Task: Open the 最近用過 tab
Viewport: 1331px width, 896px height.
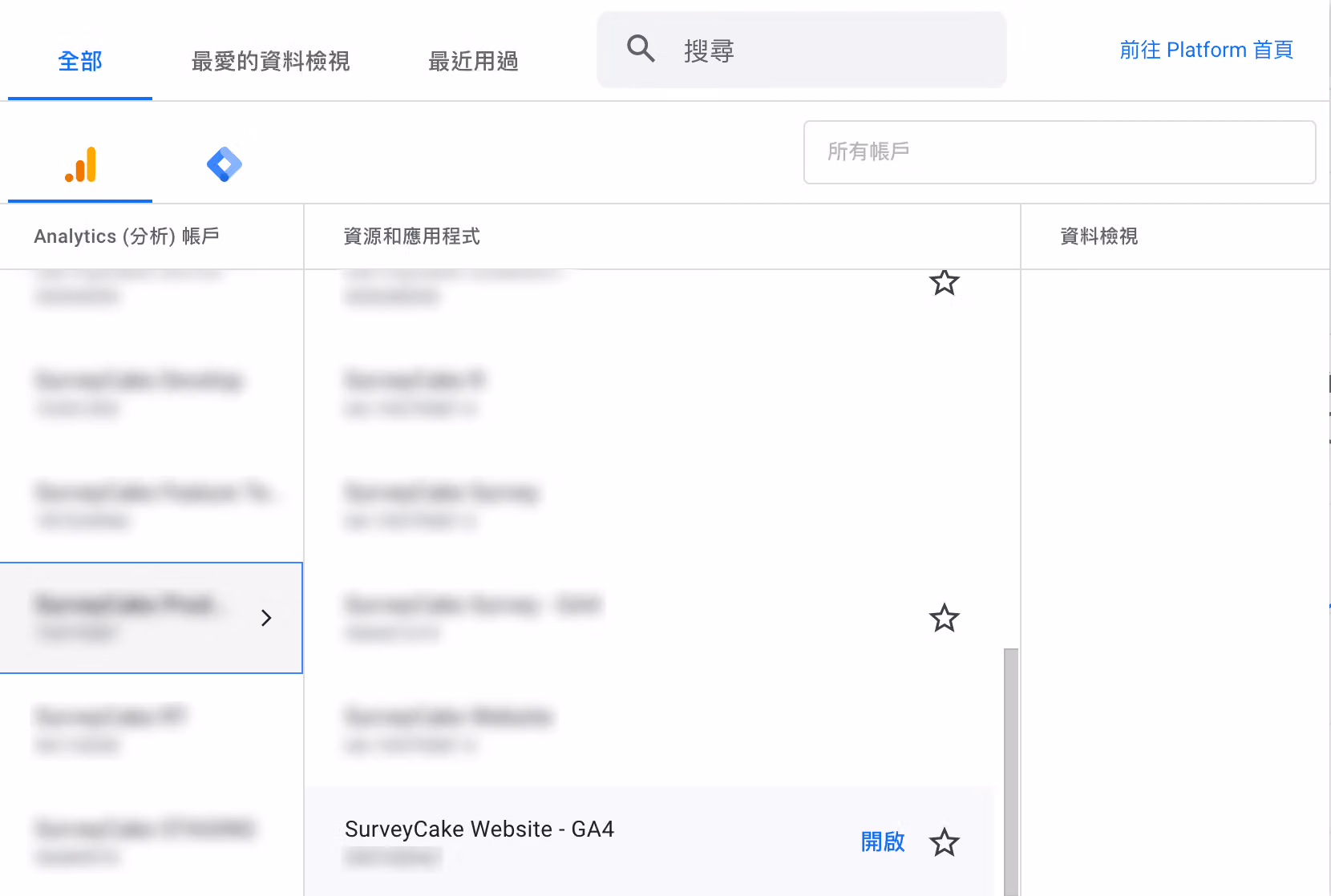Action: 473,61
